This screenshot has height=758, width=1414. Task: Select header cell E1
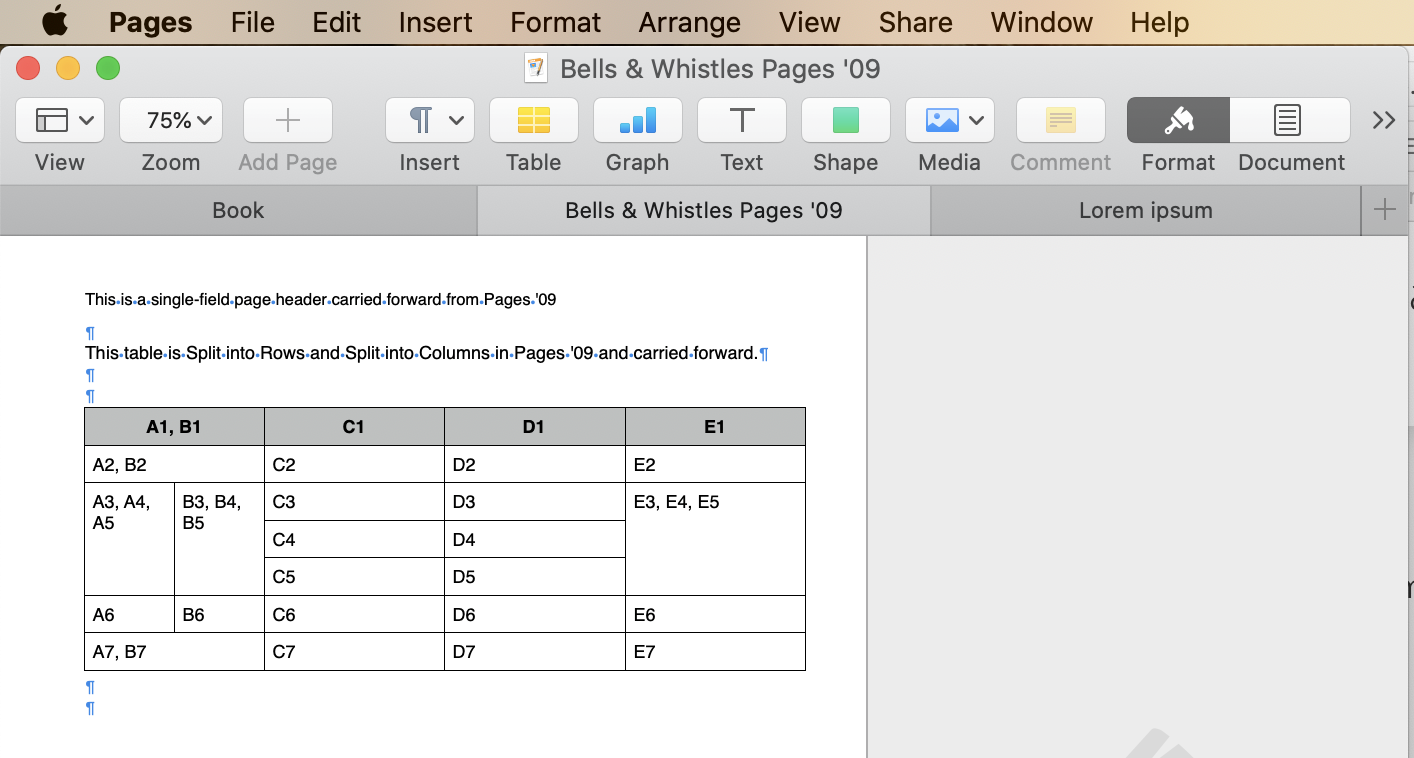click(x=715, y=426)
